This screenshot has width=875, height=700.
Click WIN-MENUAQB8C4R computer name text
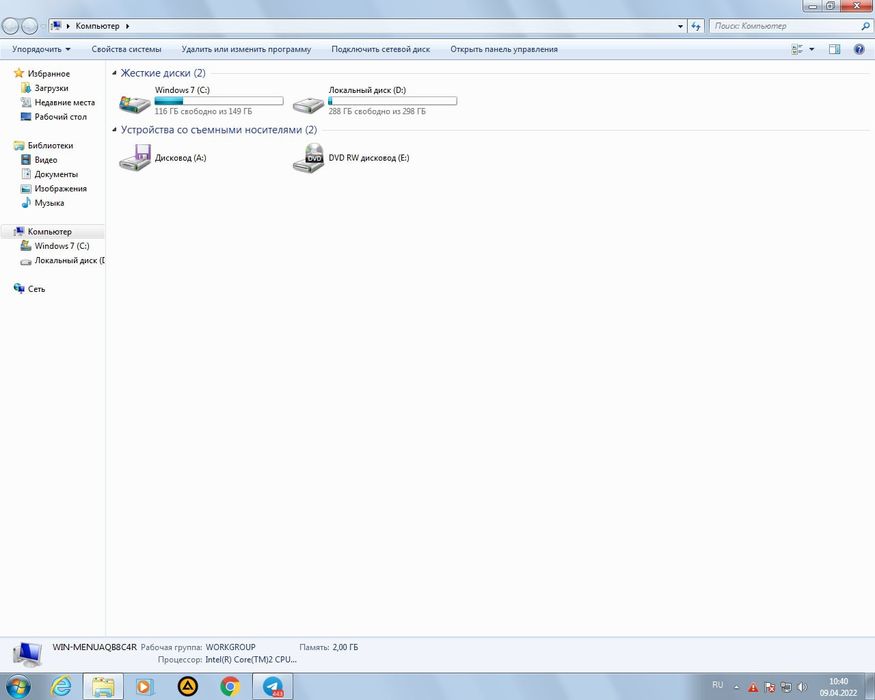point(94,647)
